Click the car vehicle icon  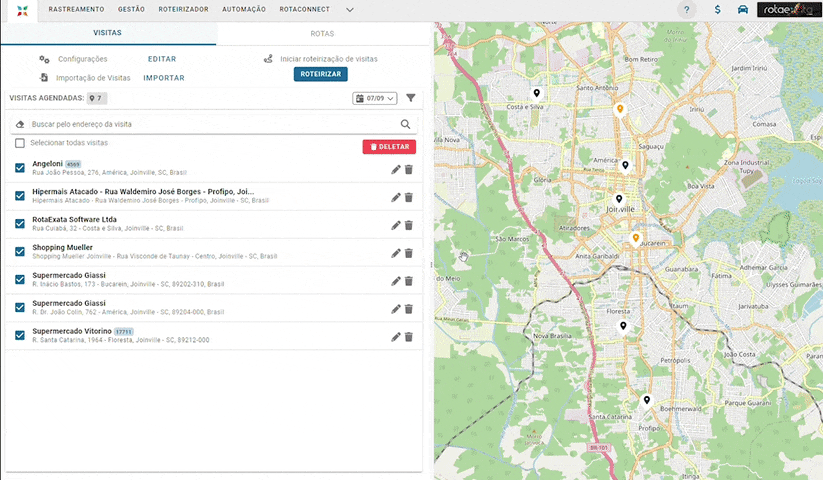point(743,9)
